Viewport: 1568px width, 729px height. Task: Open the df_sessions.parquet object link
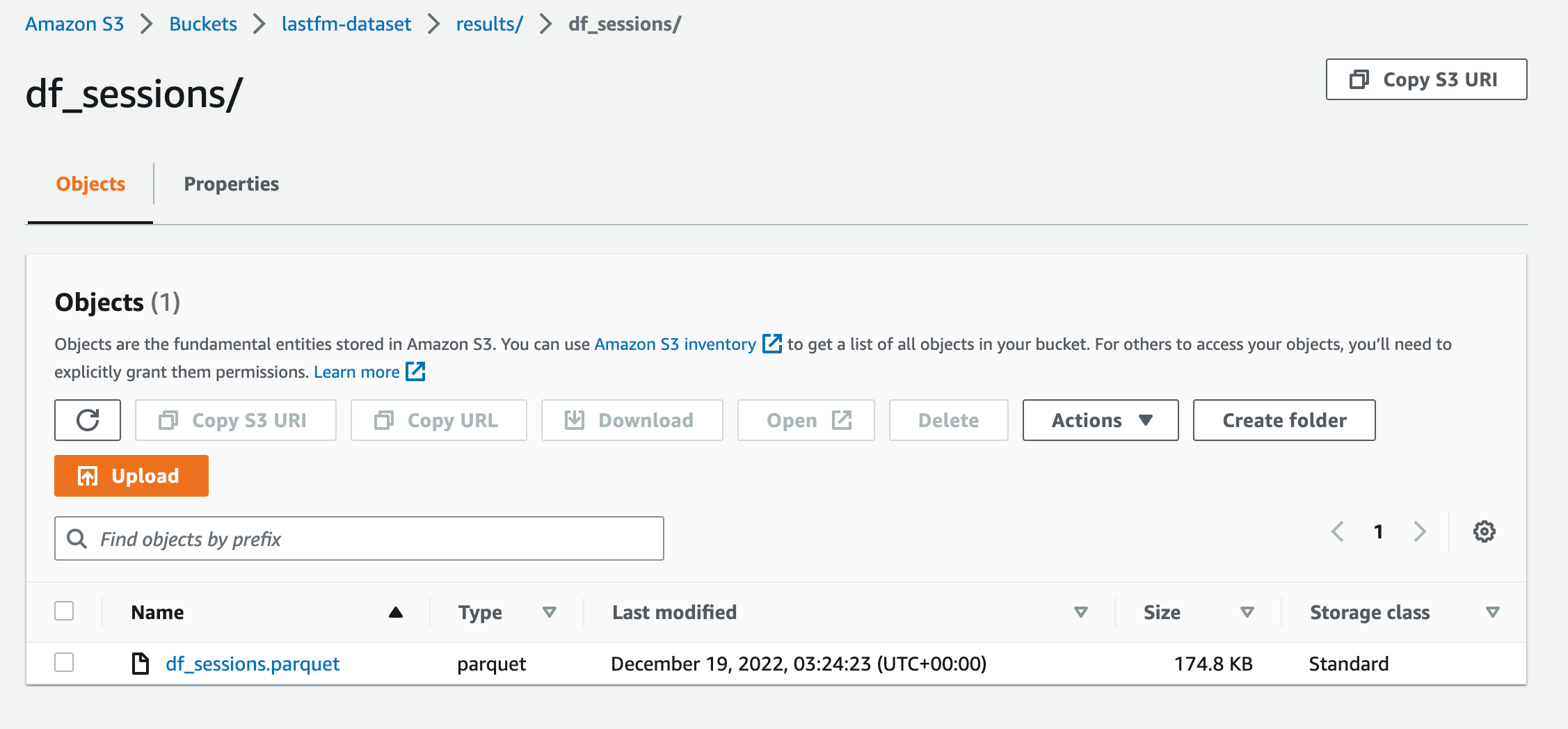(x=253, y=664)
